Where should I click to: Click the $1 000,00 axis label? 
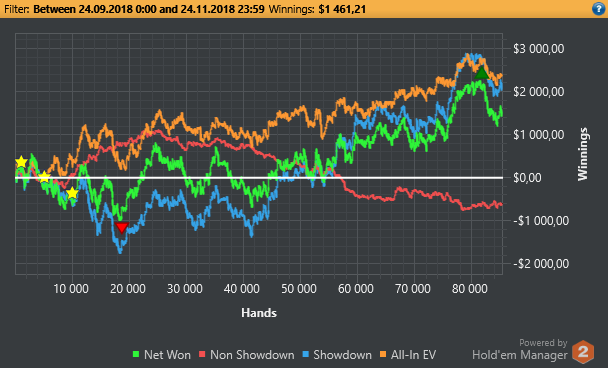[x=539, y=135]
